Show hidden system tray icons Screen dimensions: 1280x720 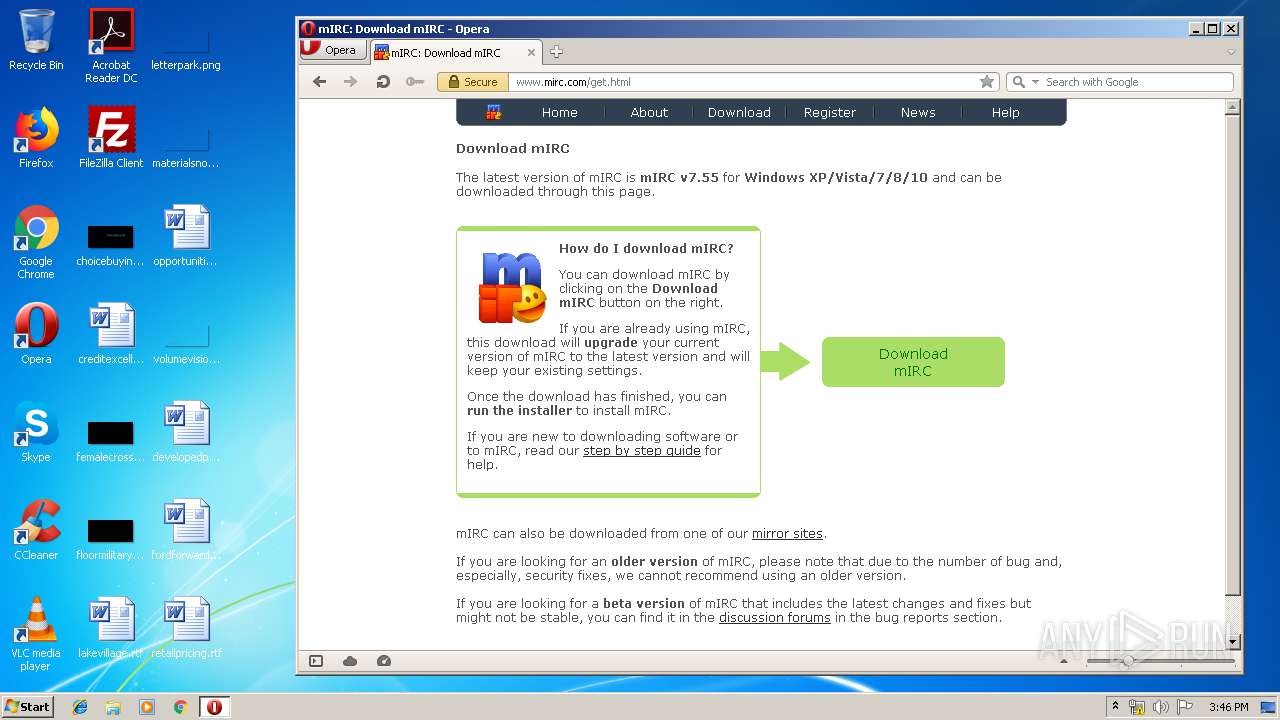pyautogui.click(x=1115, y=707)
